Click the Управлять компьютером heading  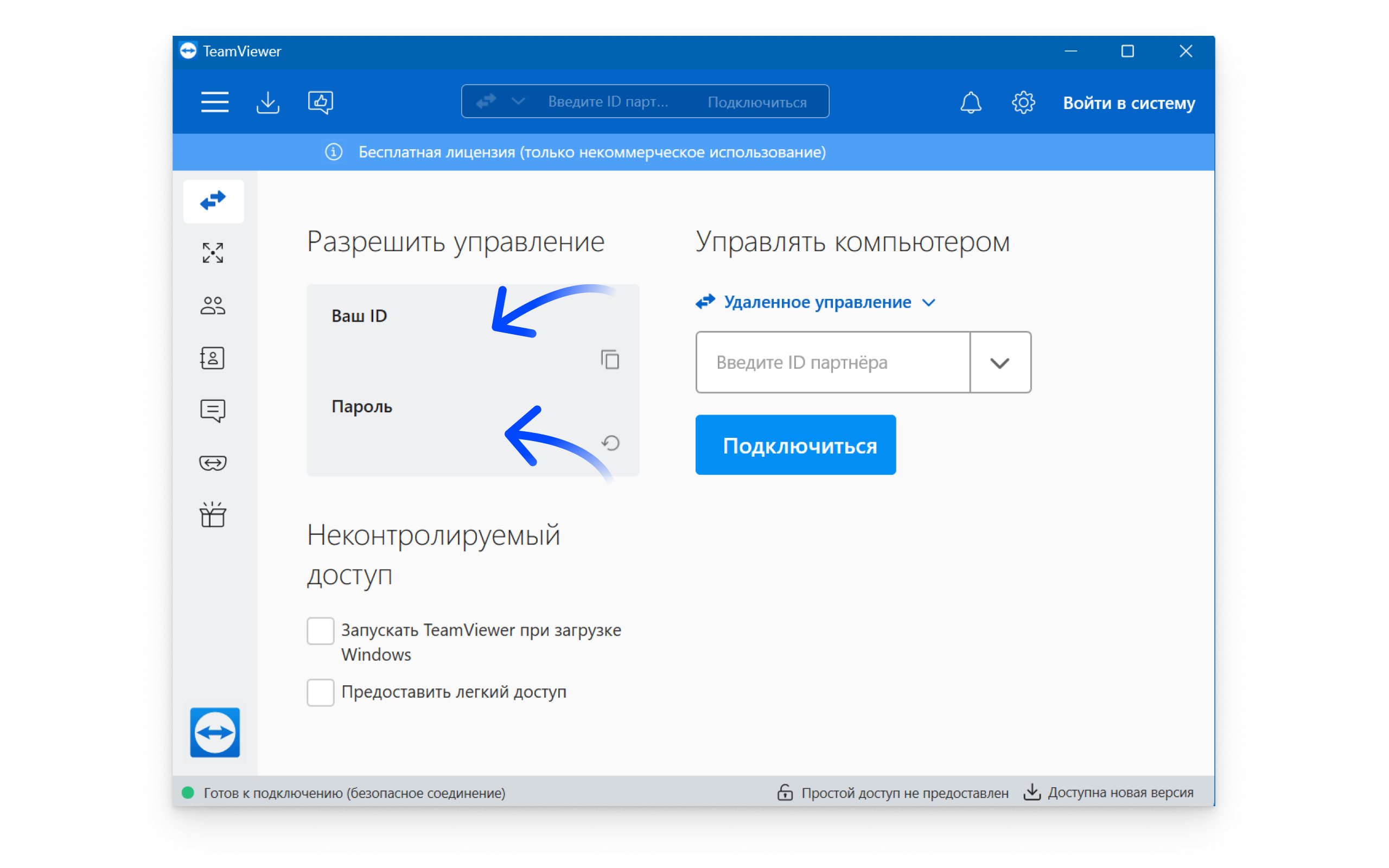click(x=852, y=242)
